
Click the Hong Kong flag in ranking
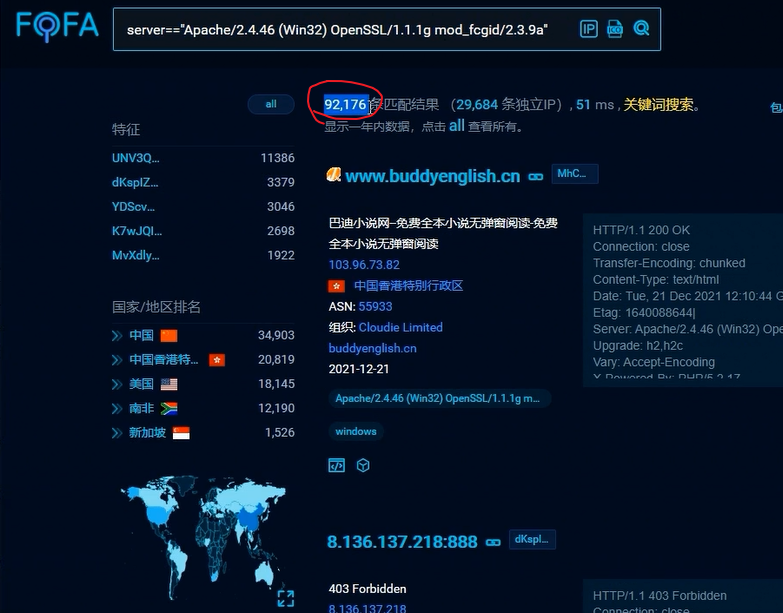pyautogui.click(x=217, y=360)
